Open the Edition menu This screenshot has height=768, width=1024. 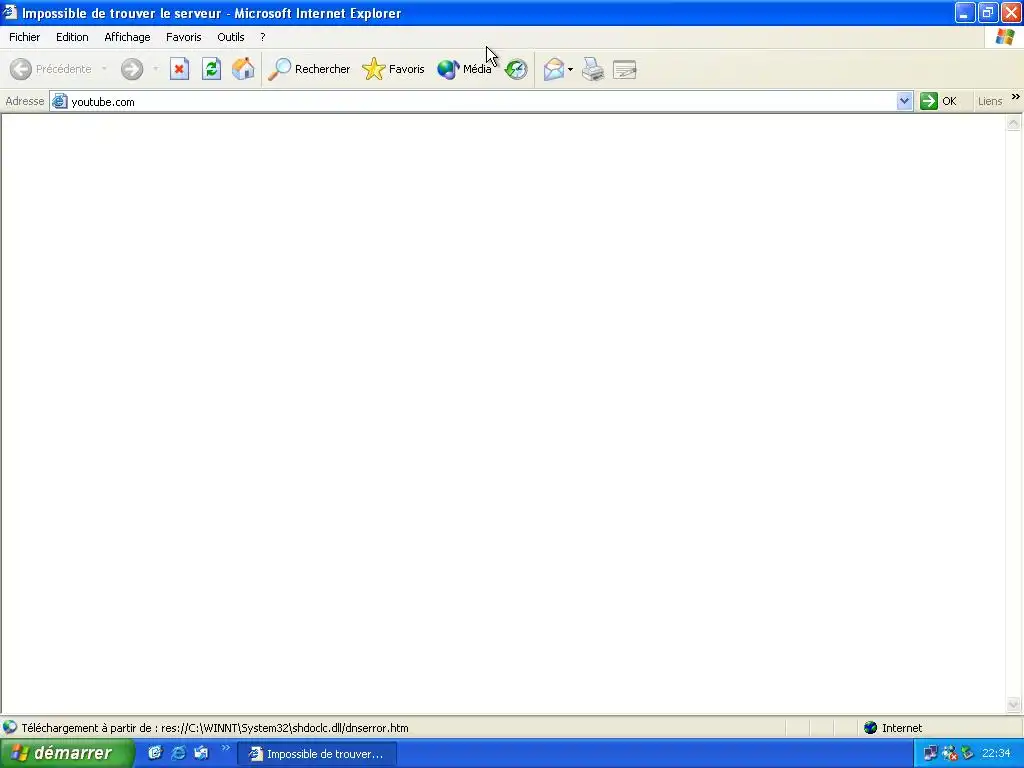click(72, 37)
